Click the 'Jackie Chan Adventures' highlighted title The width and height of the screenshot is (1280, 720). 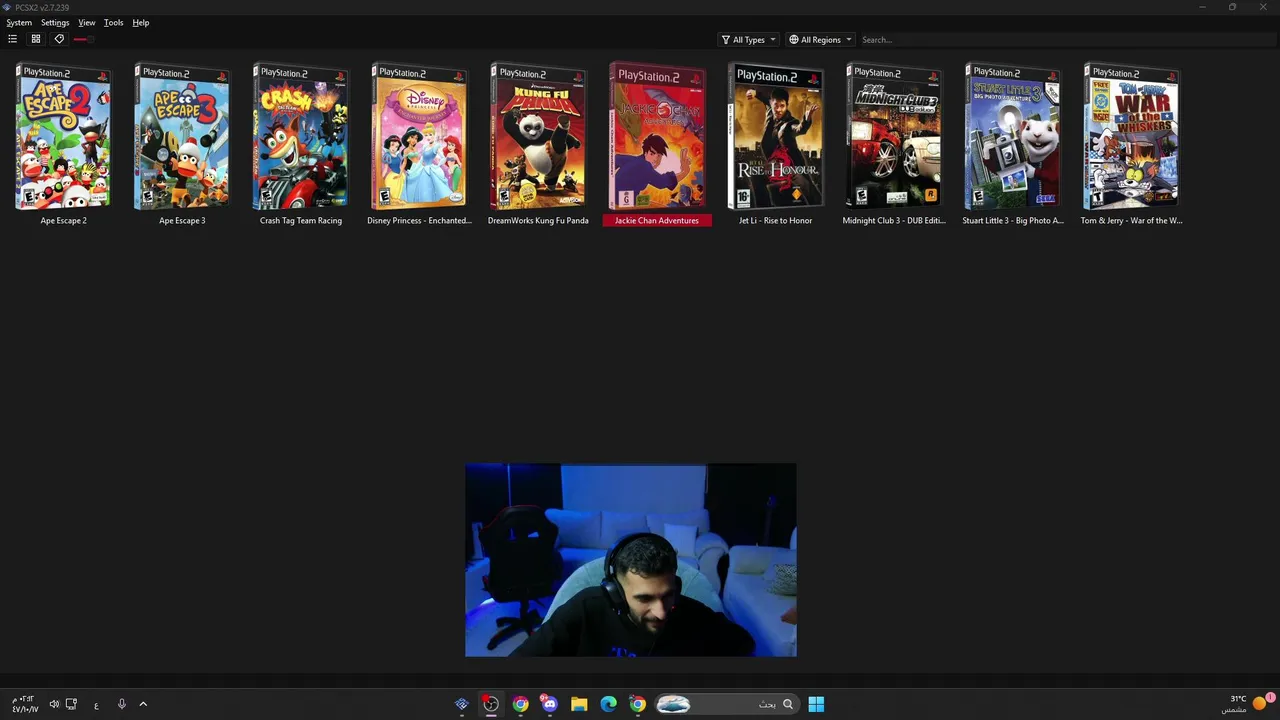[657, 220]
